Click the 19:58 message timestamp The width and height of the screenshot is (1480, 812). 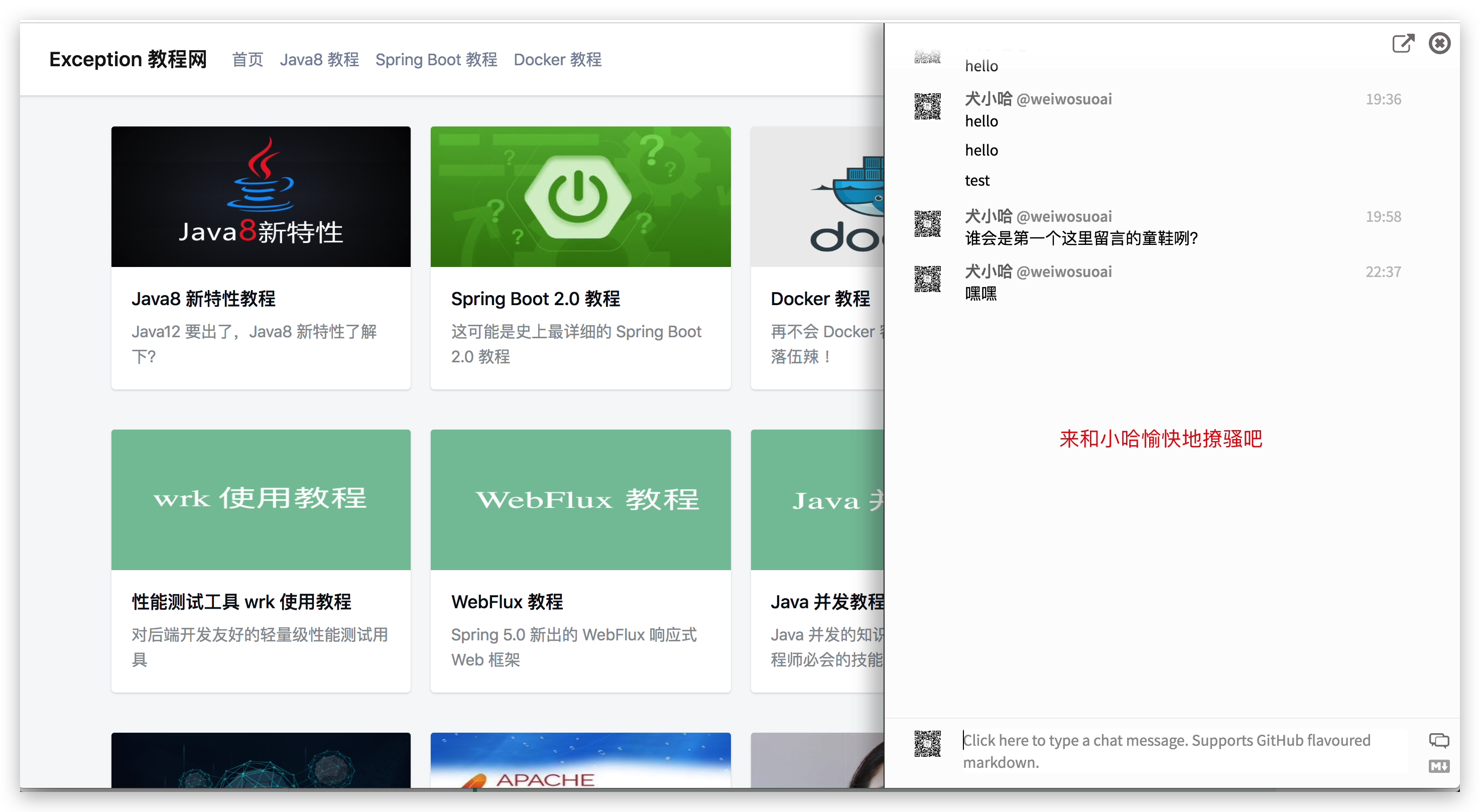[1383, 216]
